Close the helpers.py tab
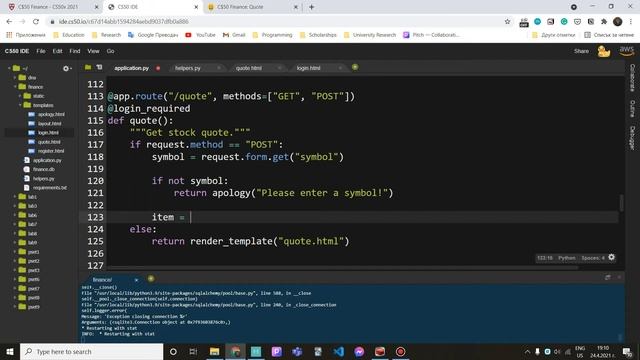Image resolution: width=640 pixels, height=360 pixels. click(x=219, y=68)
